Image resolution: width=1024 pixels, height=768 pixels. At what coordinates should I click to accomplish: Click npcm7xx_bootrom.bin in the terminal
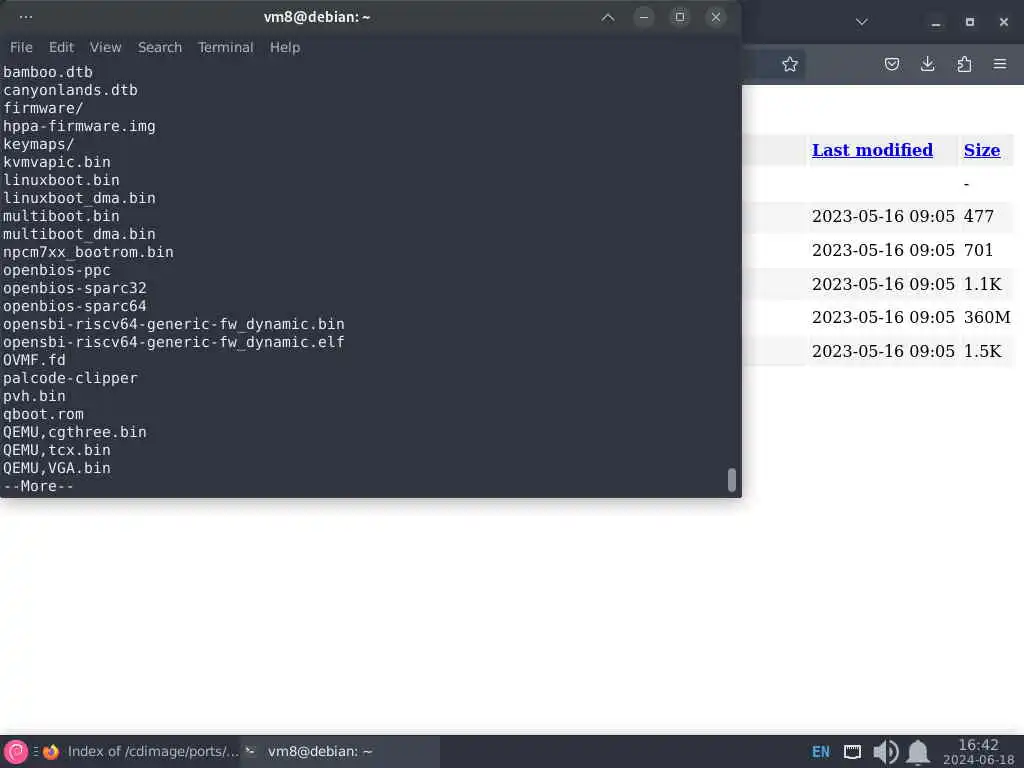click(x=88, y=252)
